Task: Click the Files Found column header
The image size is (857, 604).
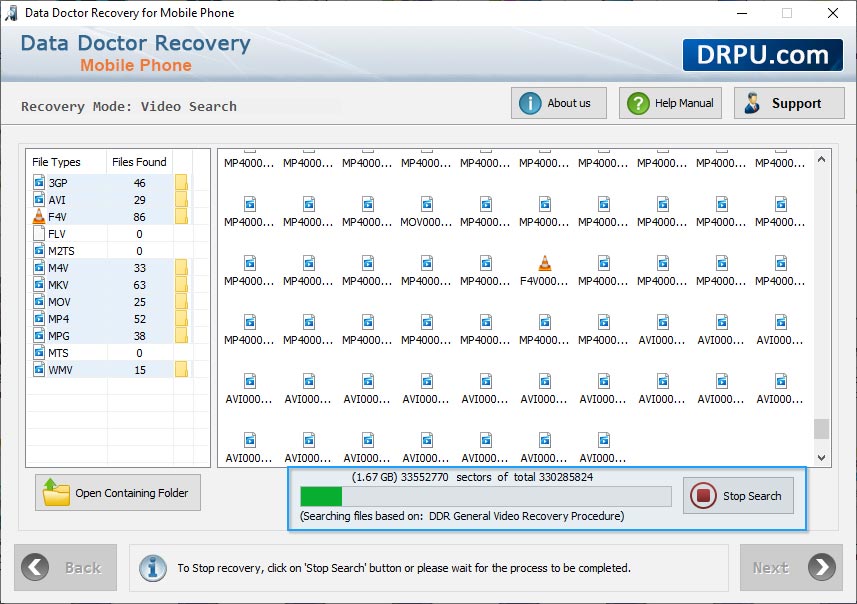Action: point(139,162)
